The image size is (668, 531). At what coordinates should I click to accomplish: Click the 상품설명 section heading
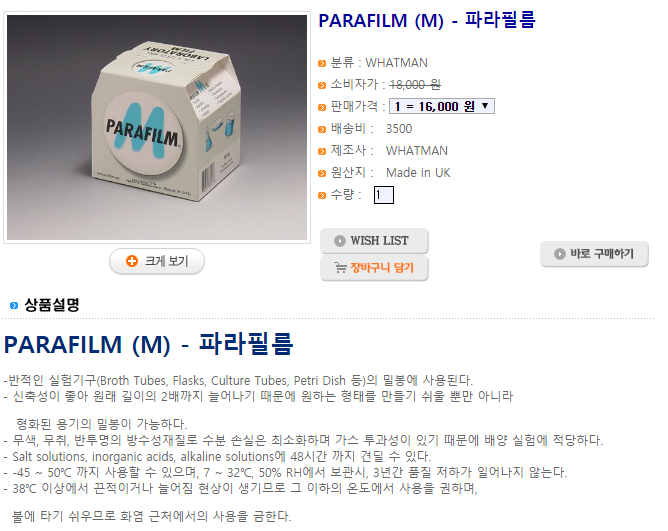(x=52, y=305)
